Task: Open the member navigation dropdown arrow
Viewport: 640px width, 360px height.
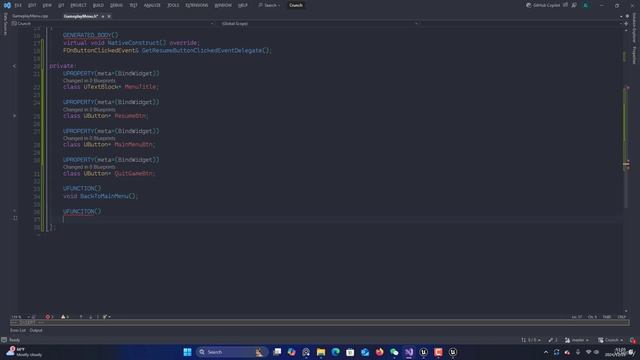Action: pyautogui.click(x=621, y=24)
